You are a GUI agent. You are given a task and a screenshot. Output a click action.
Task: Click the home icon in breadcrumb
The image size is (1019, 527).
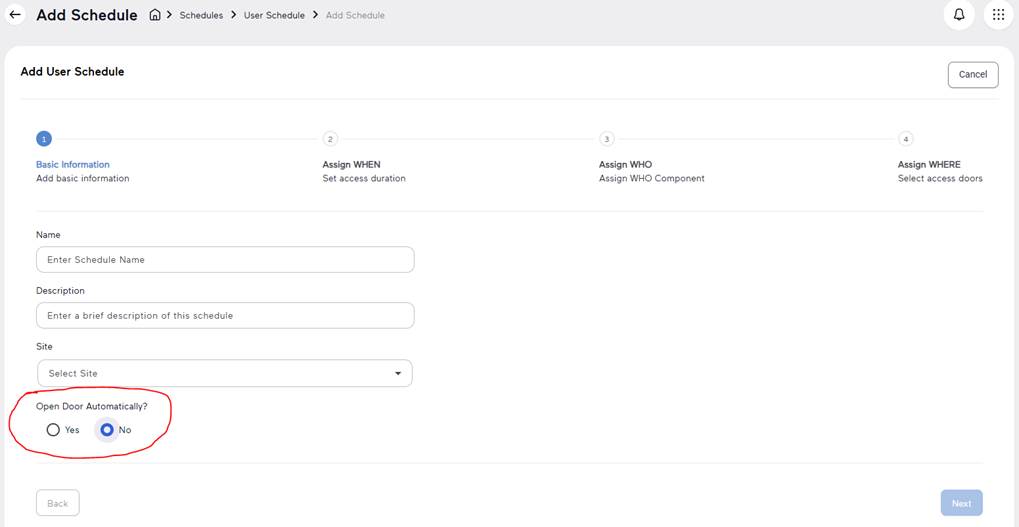click(x=155, y=15)
